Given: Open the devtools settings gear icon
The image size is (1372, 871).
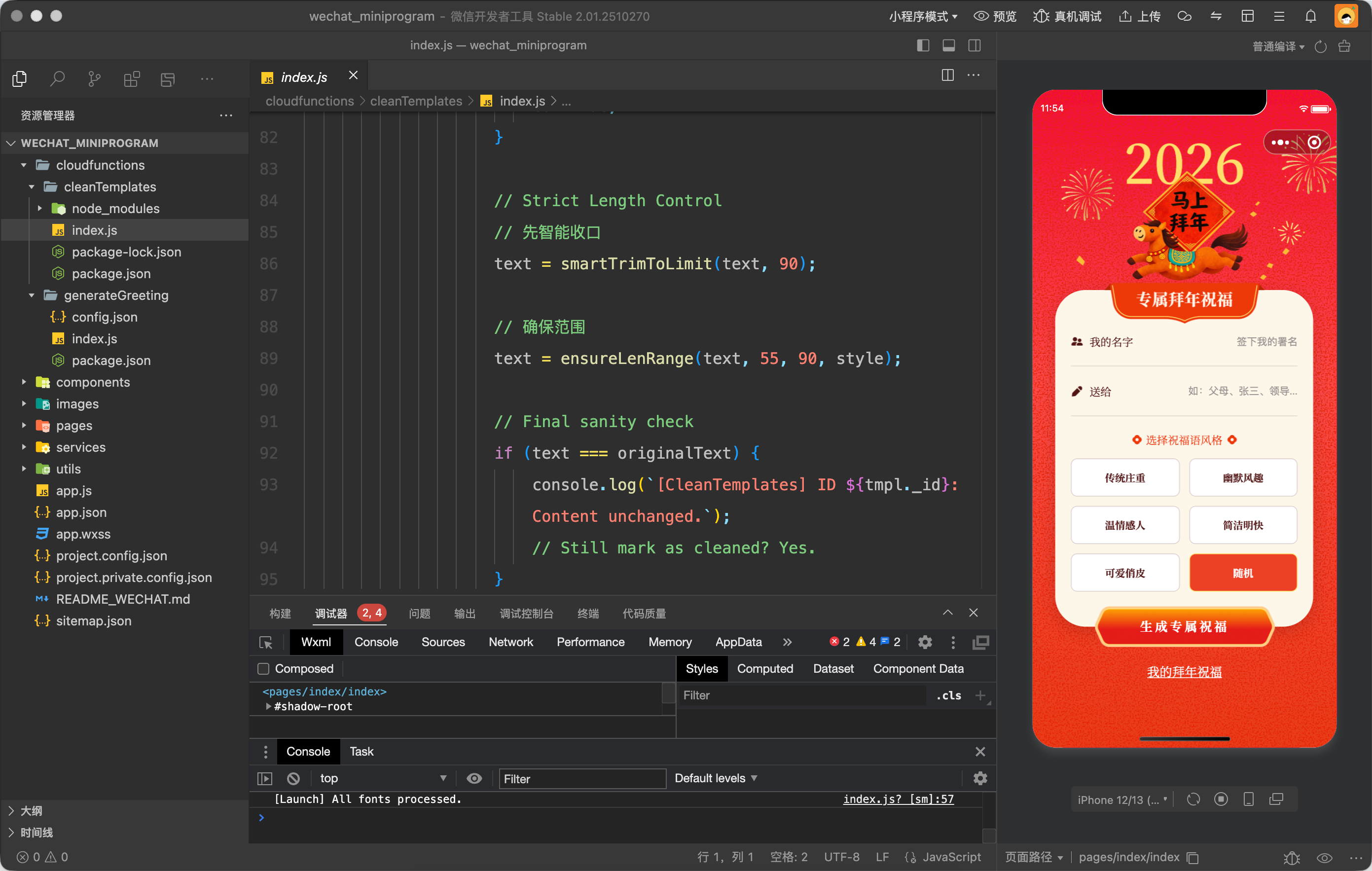Looking at the screenshot, I should (925, 643).
